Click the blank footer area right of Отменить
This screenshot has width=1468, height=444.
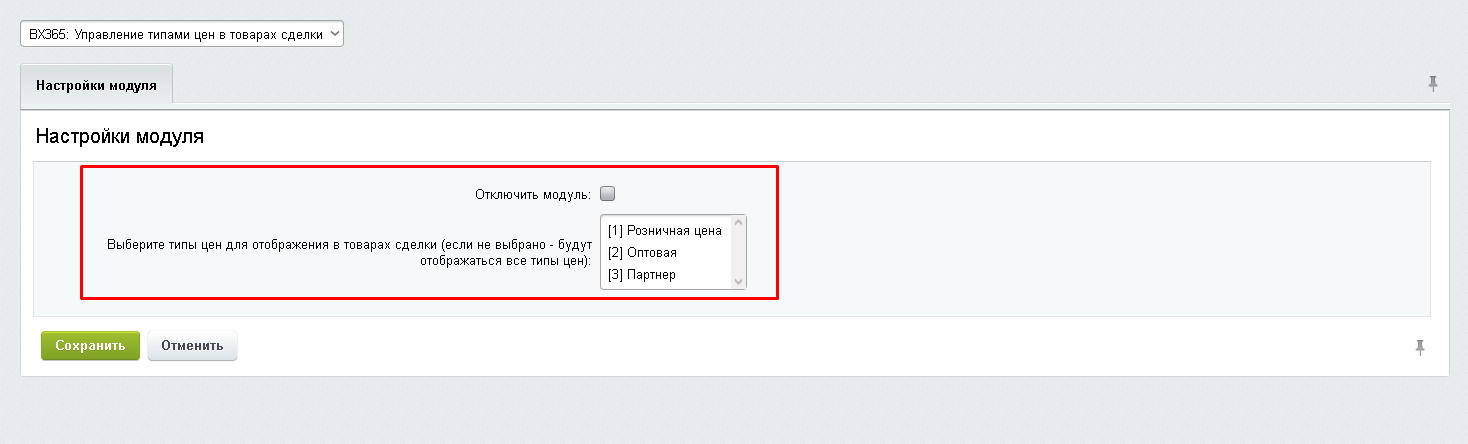click(800, 347)
